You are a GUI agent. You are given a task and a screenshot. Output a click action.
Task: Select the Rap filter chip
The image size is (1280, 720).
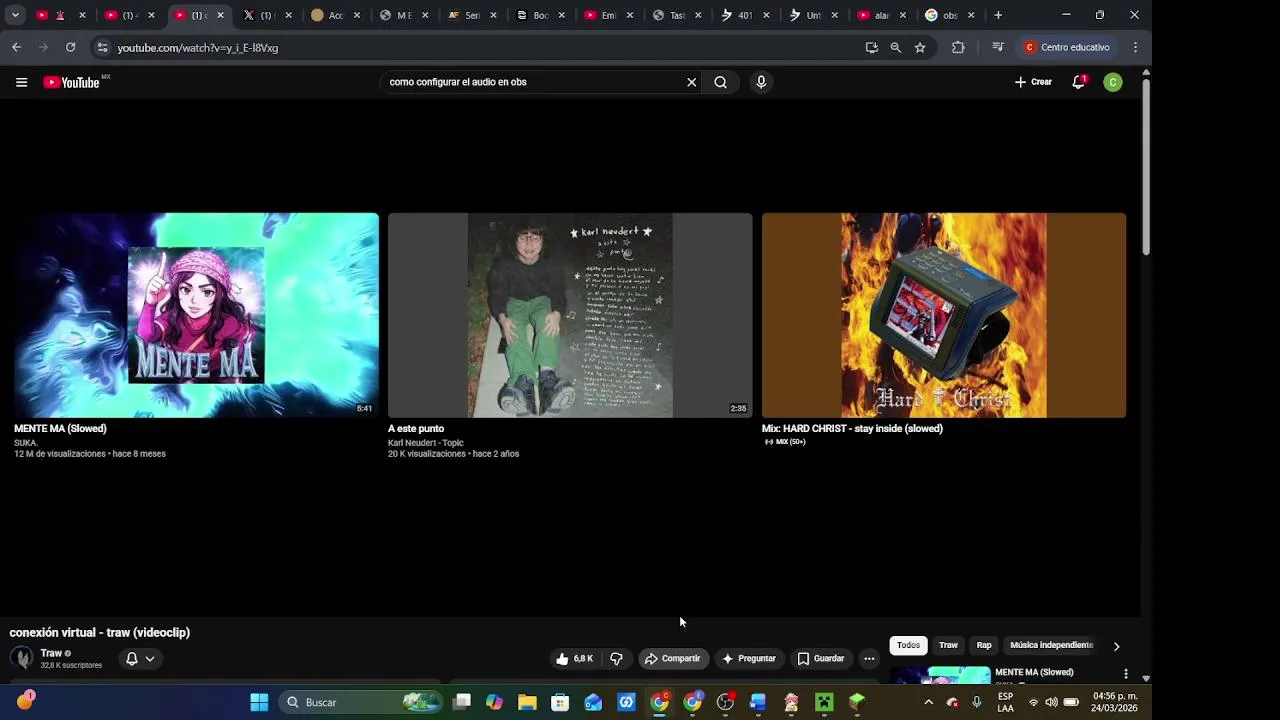pos(984,646)
